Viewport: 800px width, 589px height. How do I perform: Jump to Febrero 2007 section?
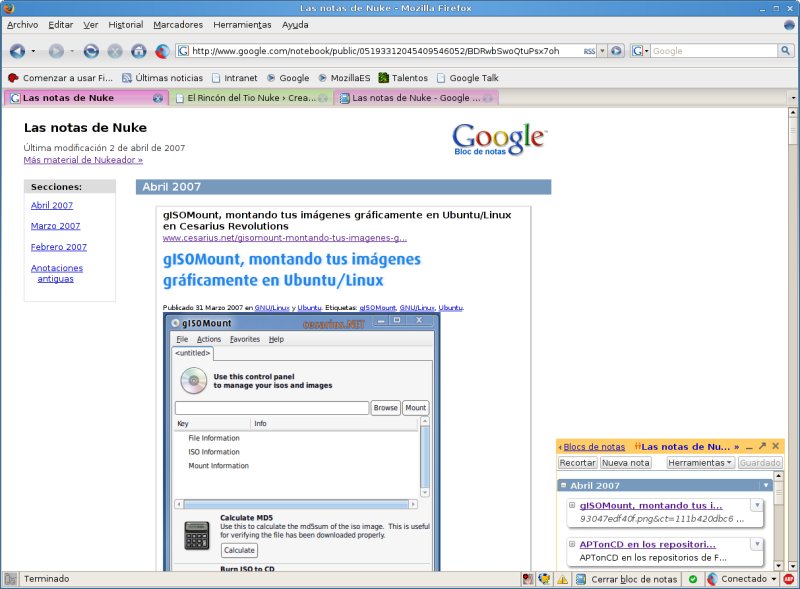pyautogui.click(x=59, y=247)
